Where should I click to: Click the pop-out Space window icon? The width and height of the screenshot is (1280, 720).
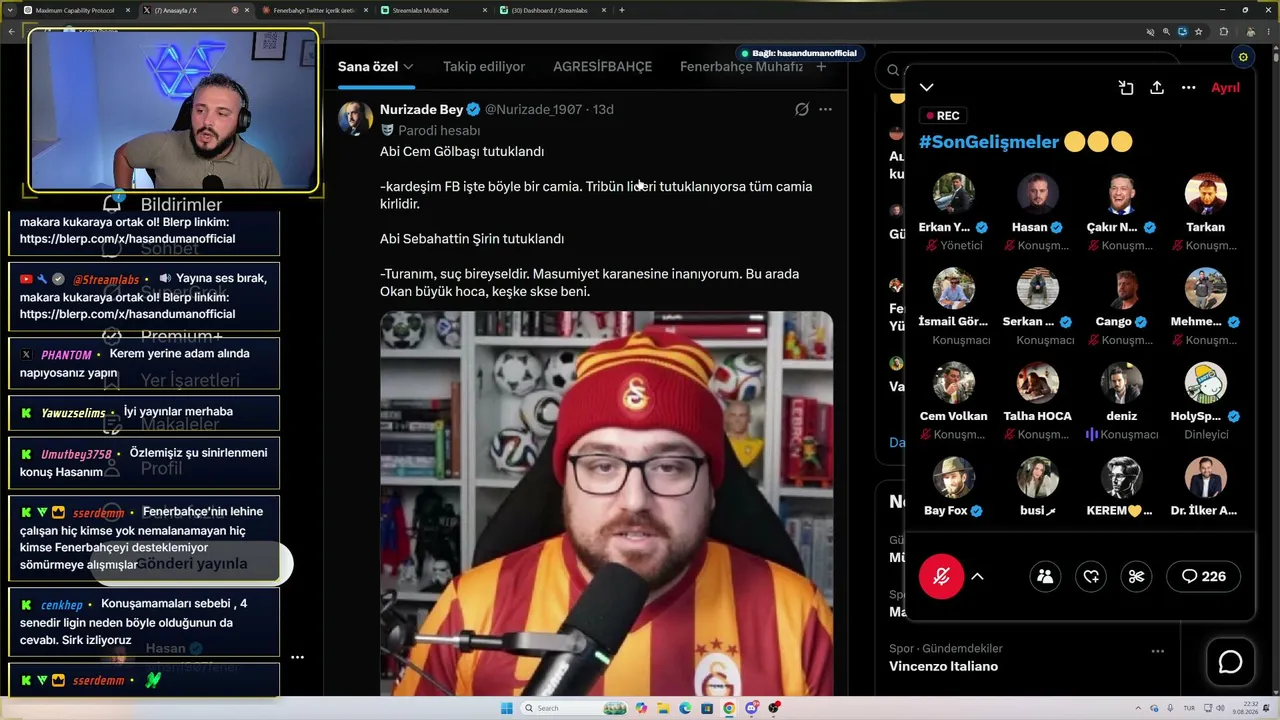coord(1126,88)
